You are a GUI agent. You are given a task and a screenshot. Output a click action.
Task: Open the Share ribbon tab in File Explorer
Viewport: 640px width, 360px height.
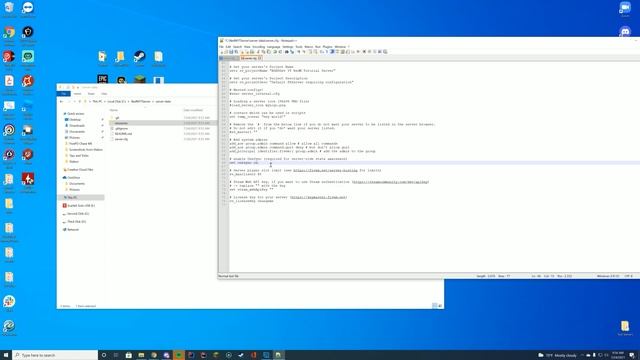click(91, 94)
